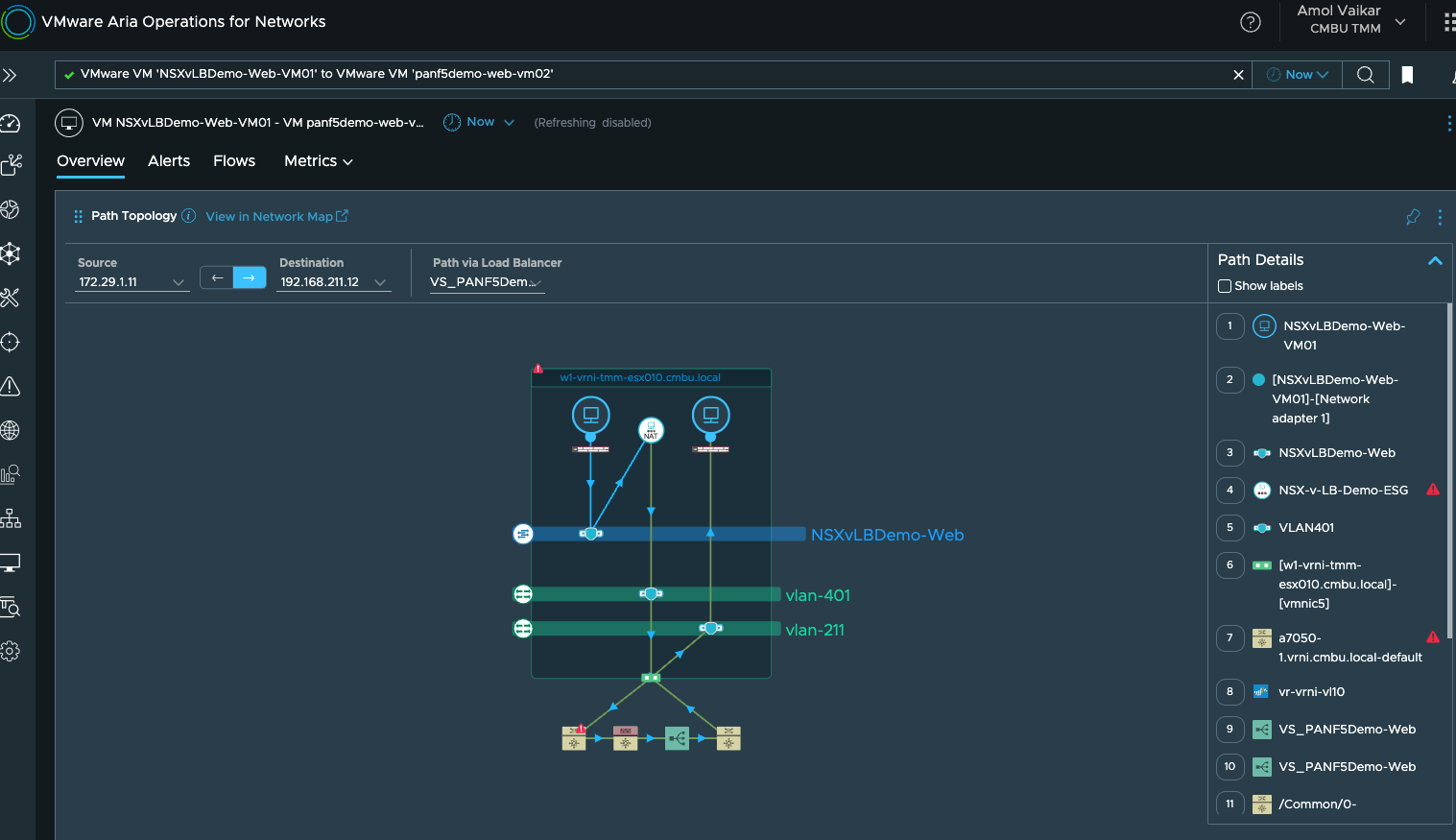Select path step 5 VLAN401

point(1329,528)
